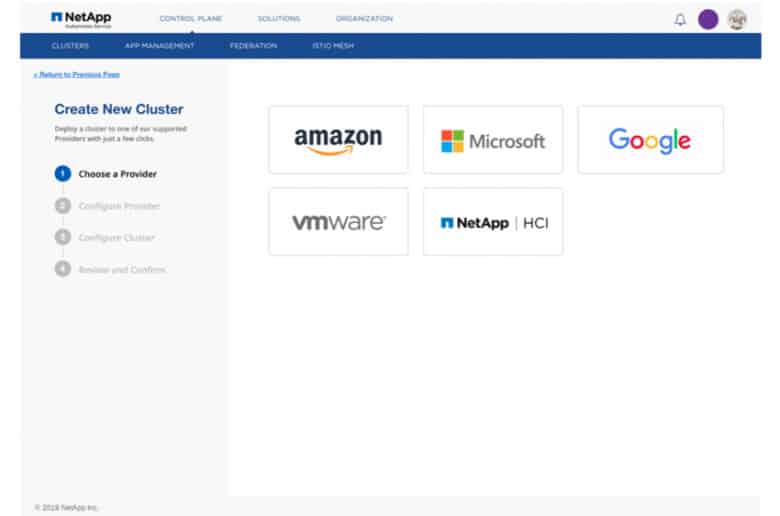Image resolution: width=780 pixels, height=516 pixels.
Task: Open the Organization menu
Action: [364, 19]
